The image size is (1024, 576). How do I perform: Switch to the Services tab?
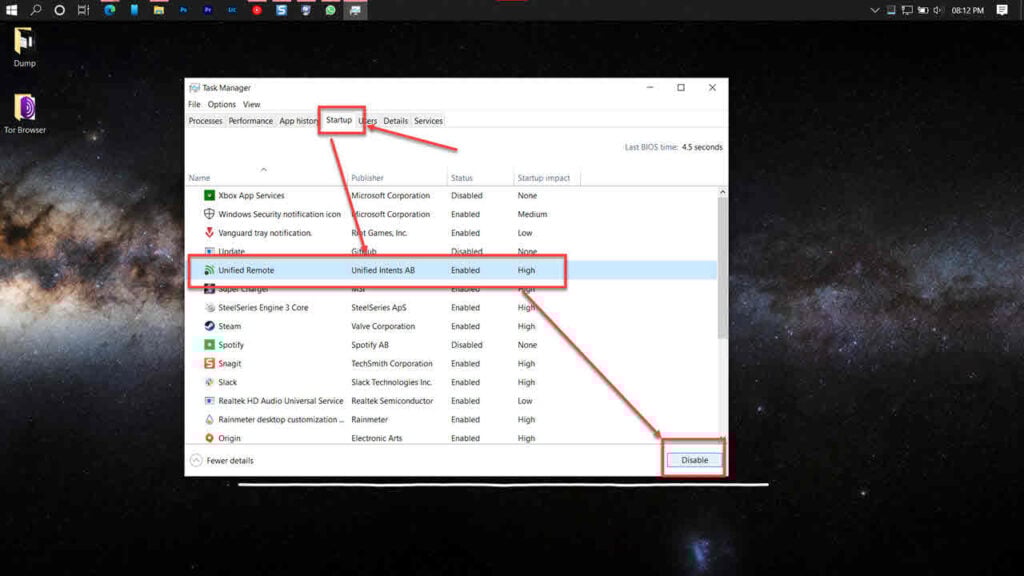click(428, 121)
